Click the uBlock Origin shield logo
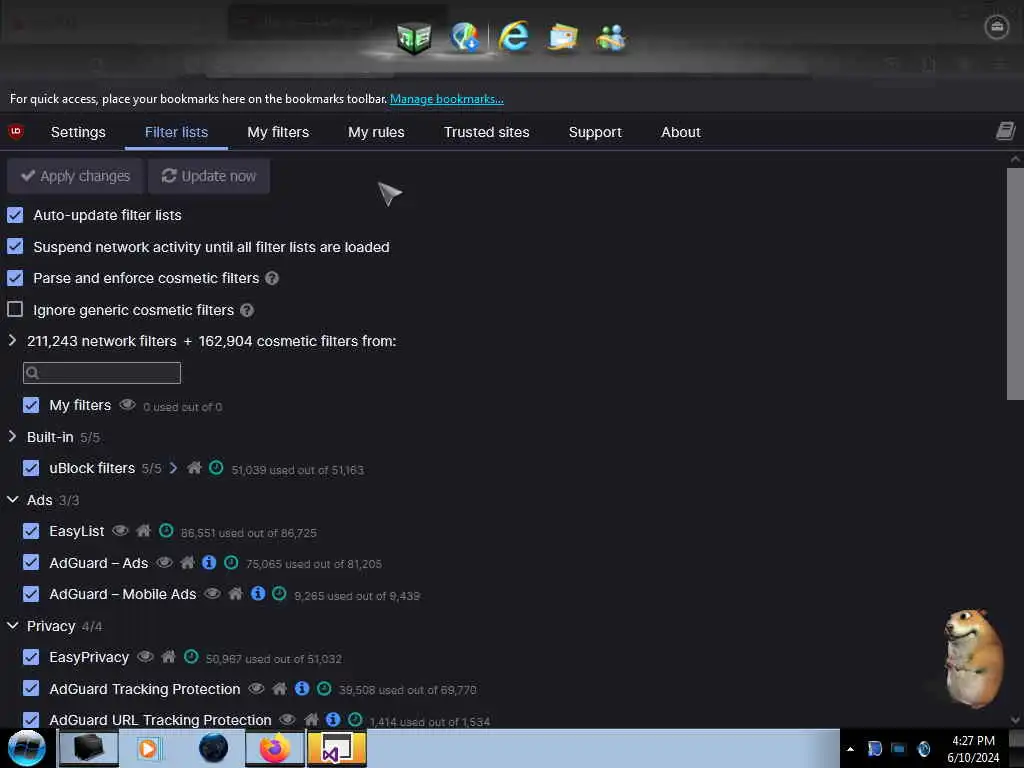The image size is (1024, 768). [16, 131]
